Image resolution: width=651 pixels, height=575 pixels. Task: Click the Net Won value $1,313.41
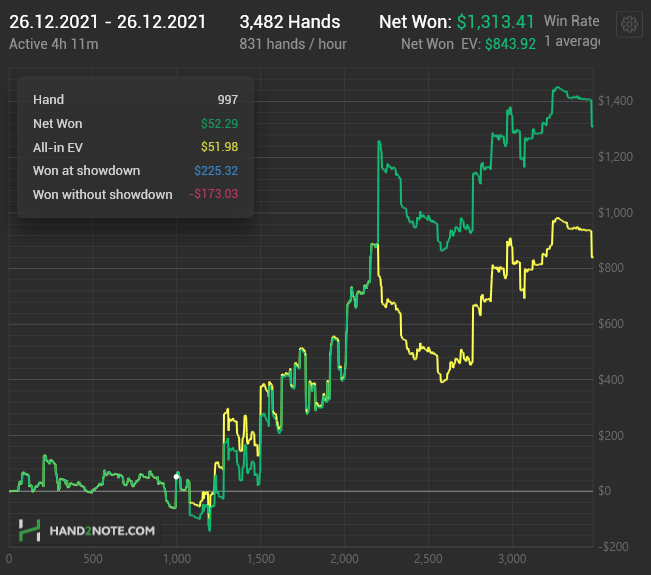click(x=495, y=22)
